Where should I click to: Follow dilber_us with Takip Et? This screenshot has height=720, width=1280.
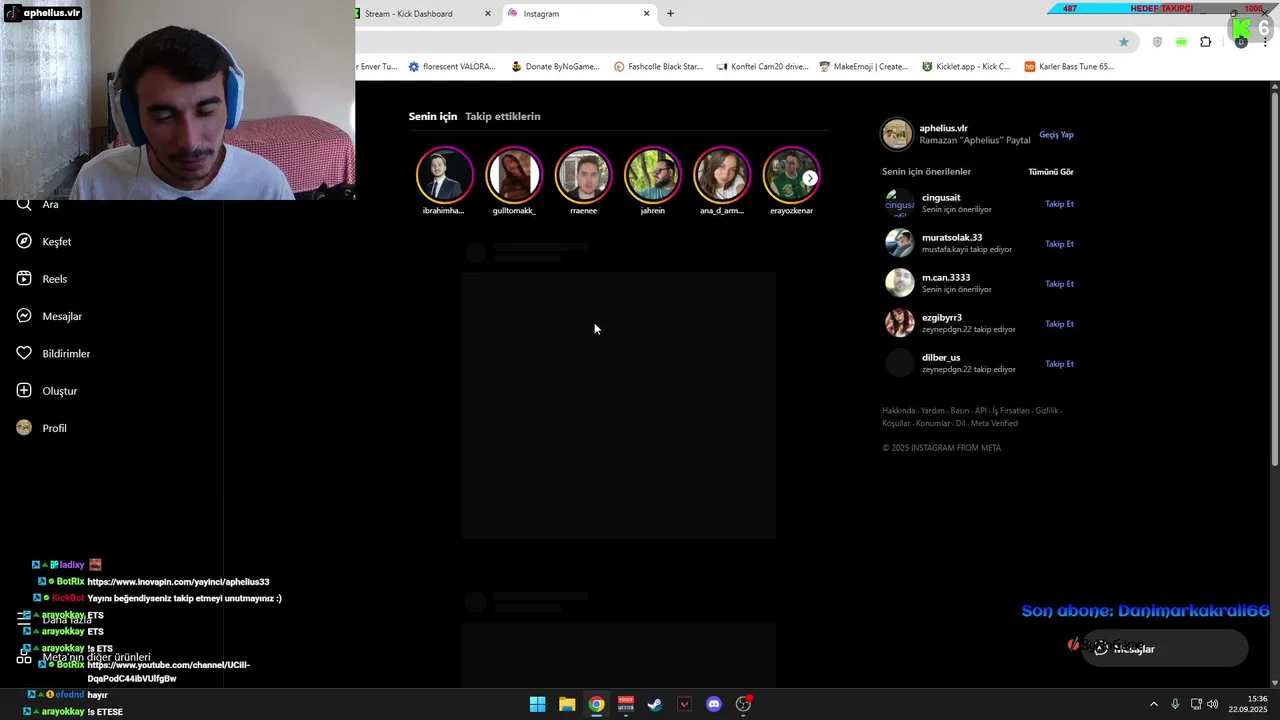click(x=1059, y=364)
